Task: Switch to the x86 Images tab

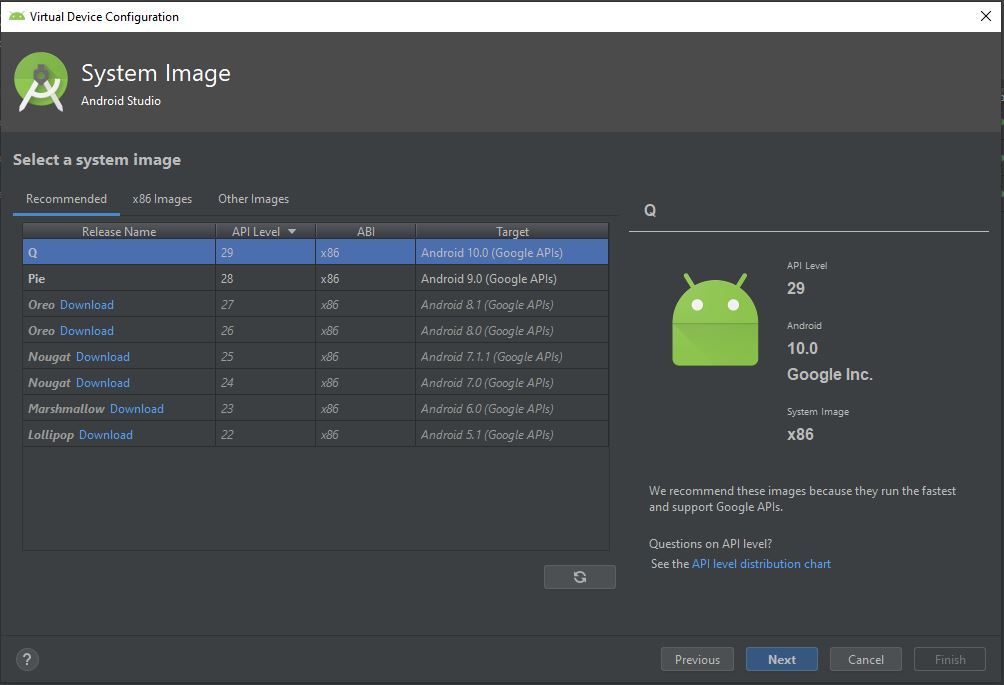Action: 162,199
